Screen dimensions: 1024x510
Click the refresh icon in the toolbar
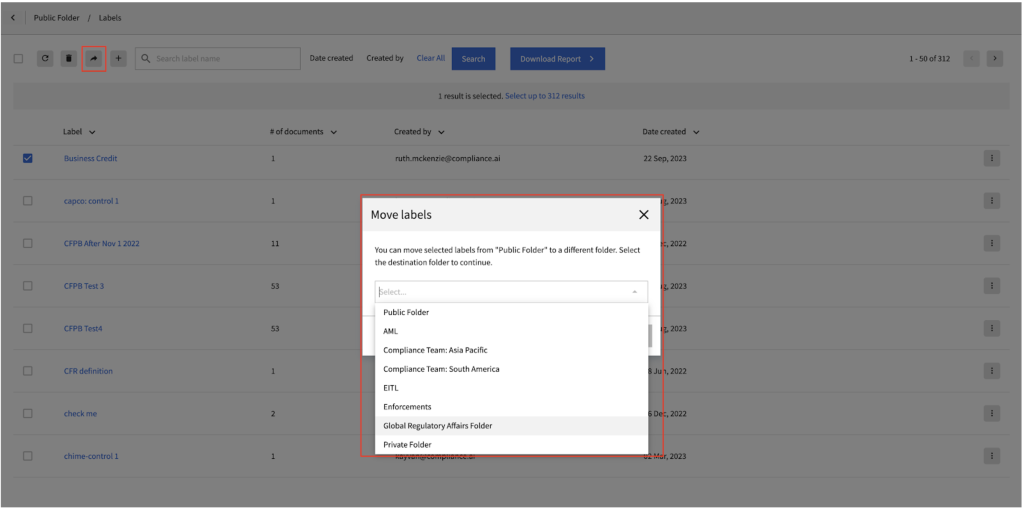click(45, 59)
